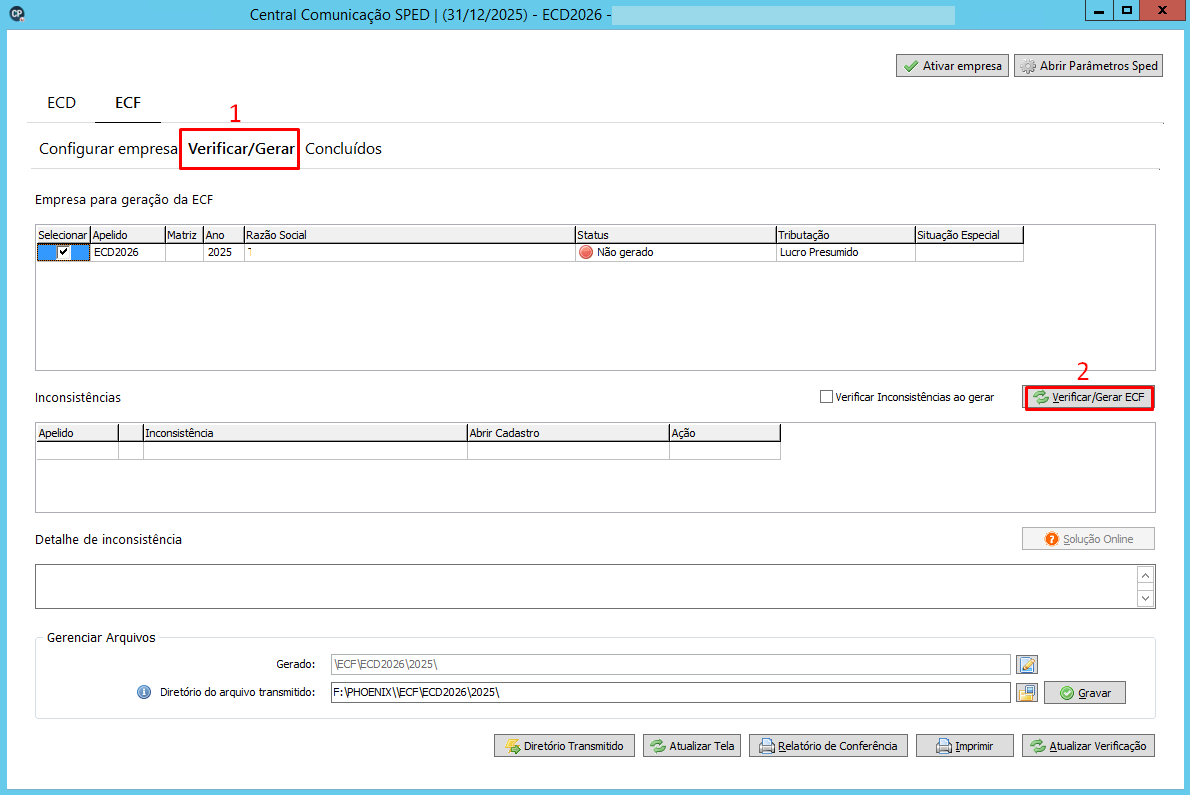Refresh screen with Atualizar Tela

[692, 746]
